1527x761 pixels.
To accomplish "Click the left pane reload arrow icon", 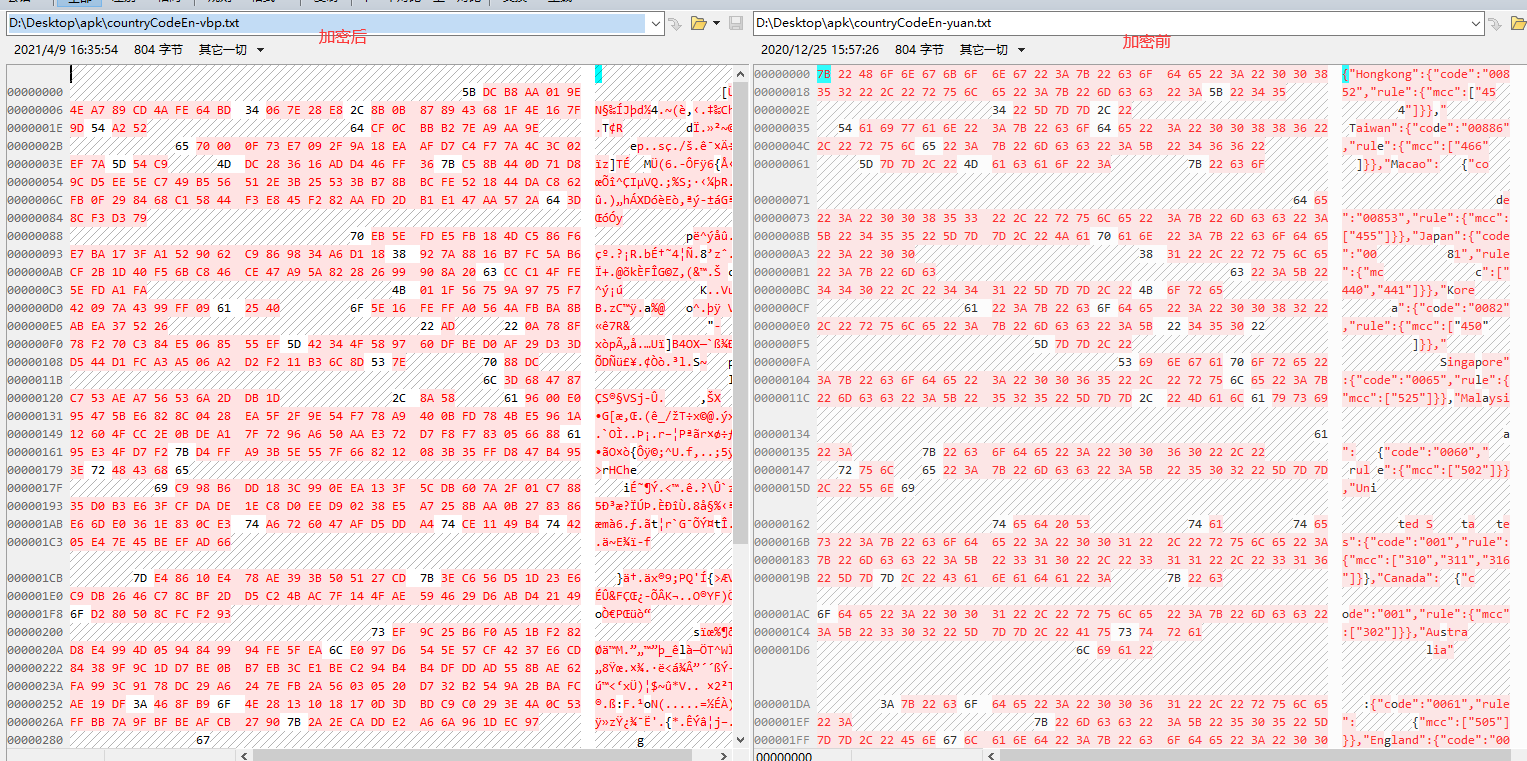I will point(677,23).
